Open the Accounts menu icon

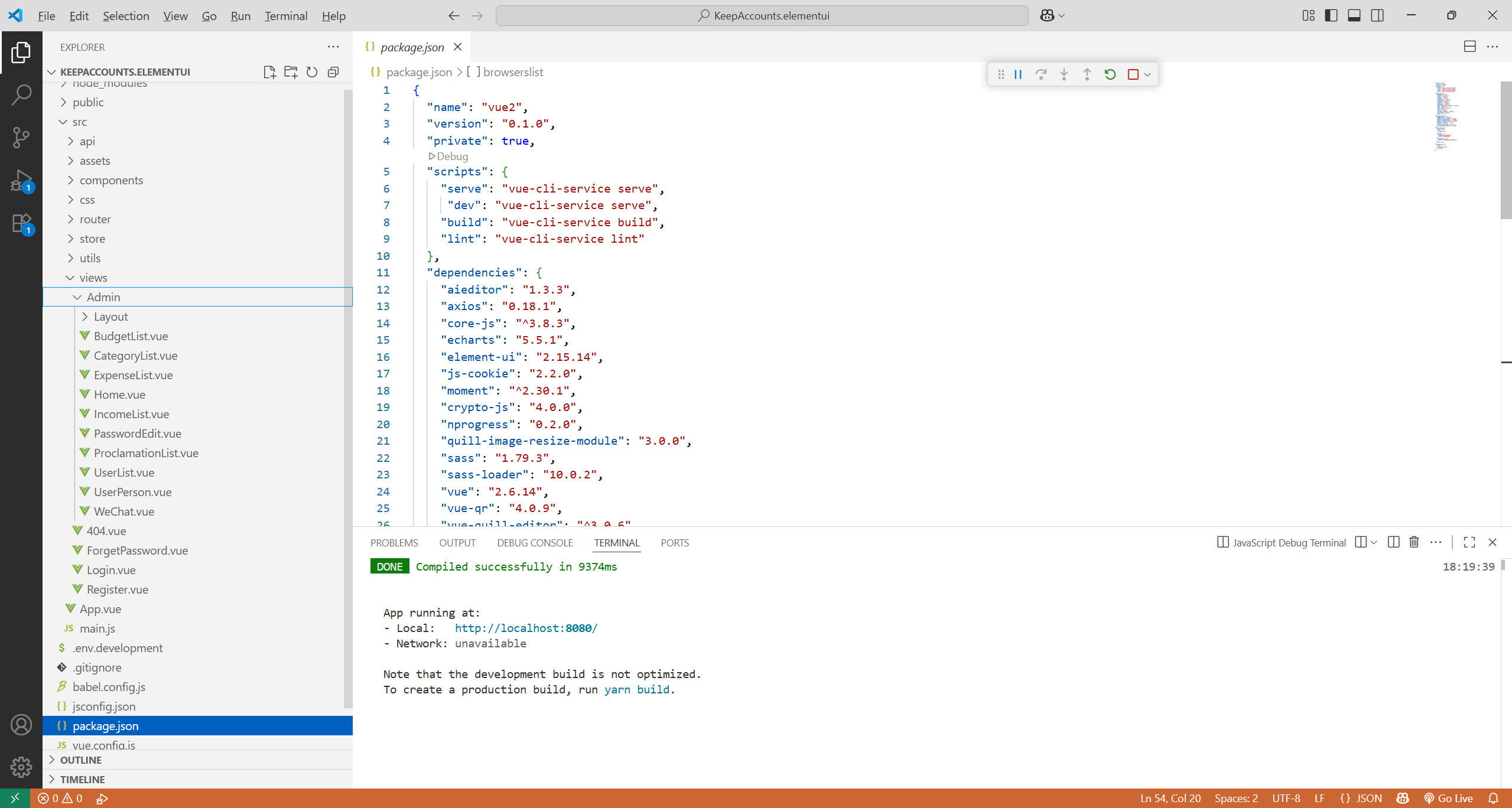click(x=21, y=725)
